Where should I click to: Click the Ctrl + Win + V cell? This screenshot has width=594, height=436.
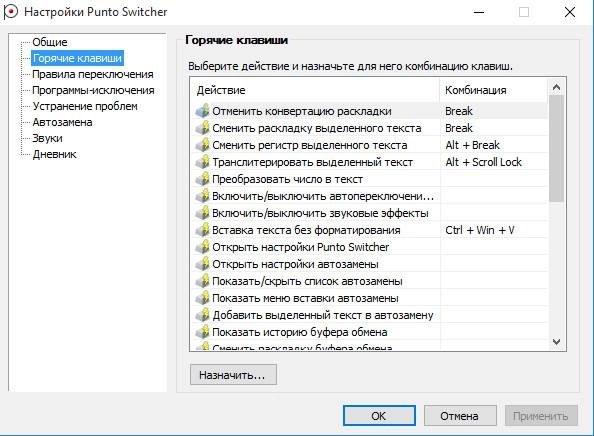click(494, 230)
